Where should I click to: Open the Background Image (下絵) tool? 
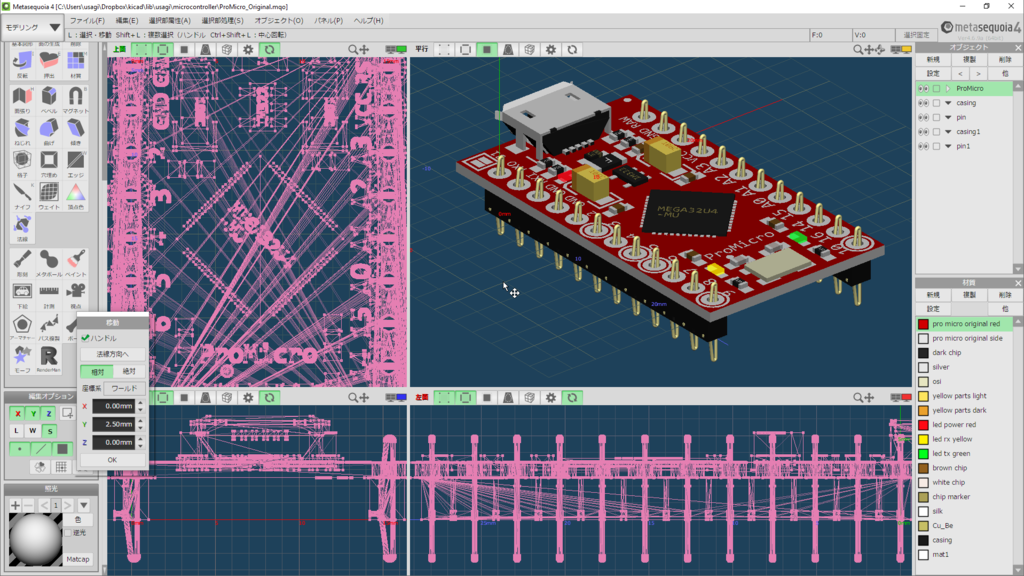(22, 295)
